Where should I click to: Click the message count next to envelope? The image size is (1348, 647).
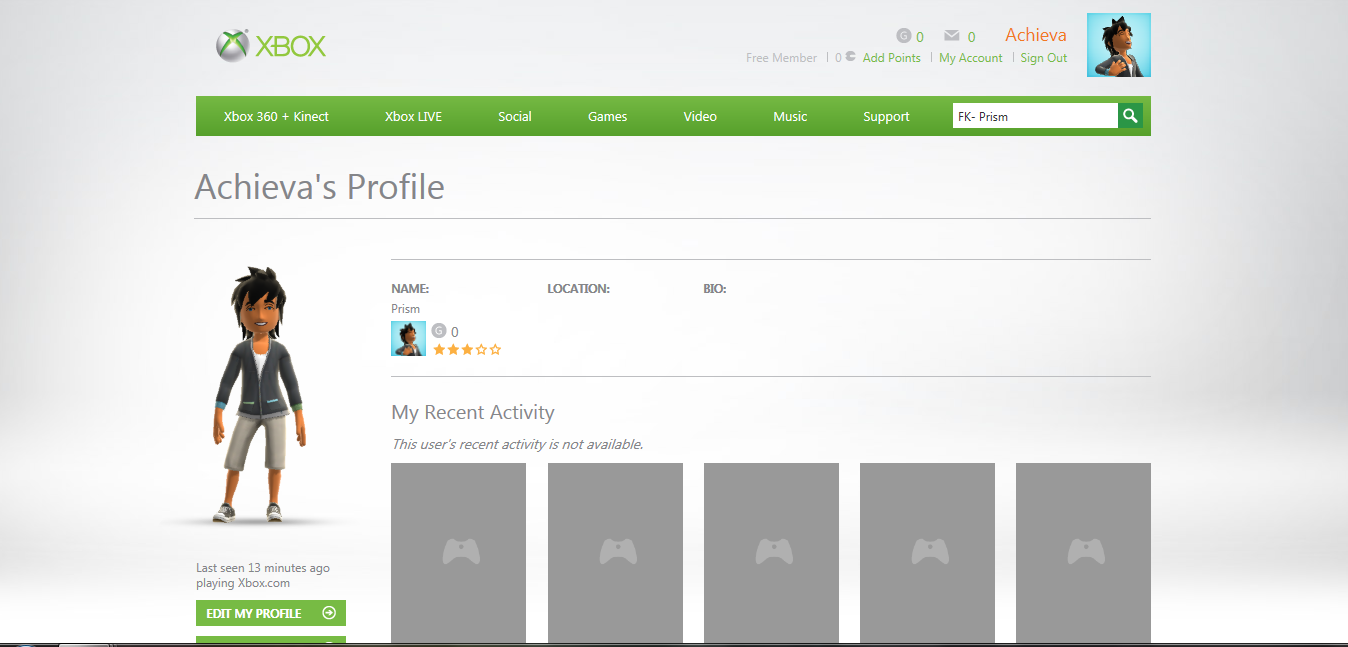point(971,37)
